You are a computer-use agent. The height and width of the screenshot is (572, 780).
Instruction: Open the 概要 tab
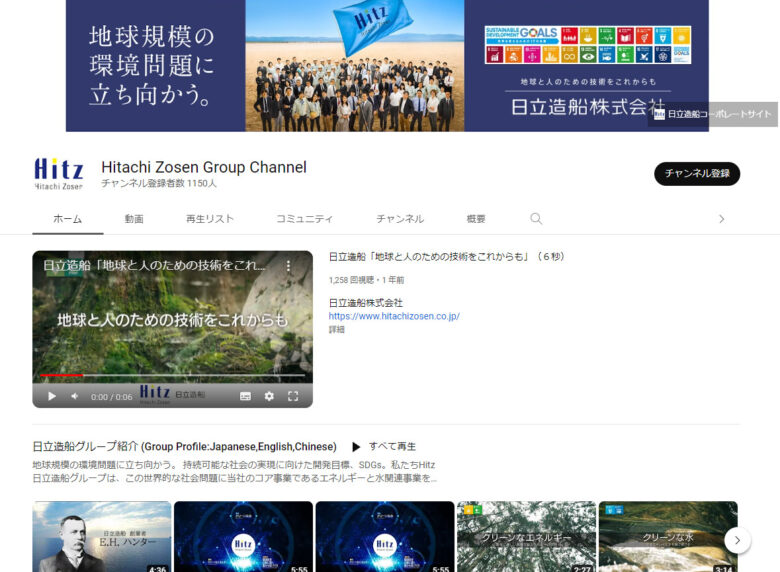(x=476, y=219)
